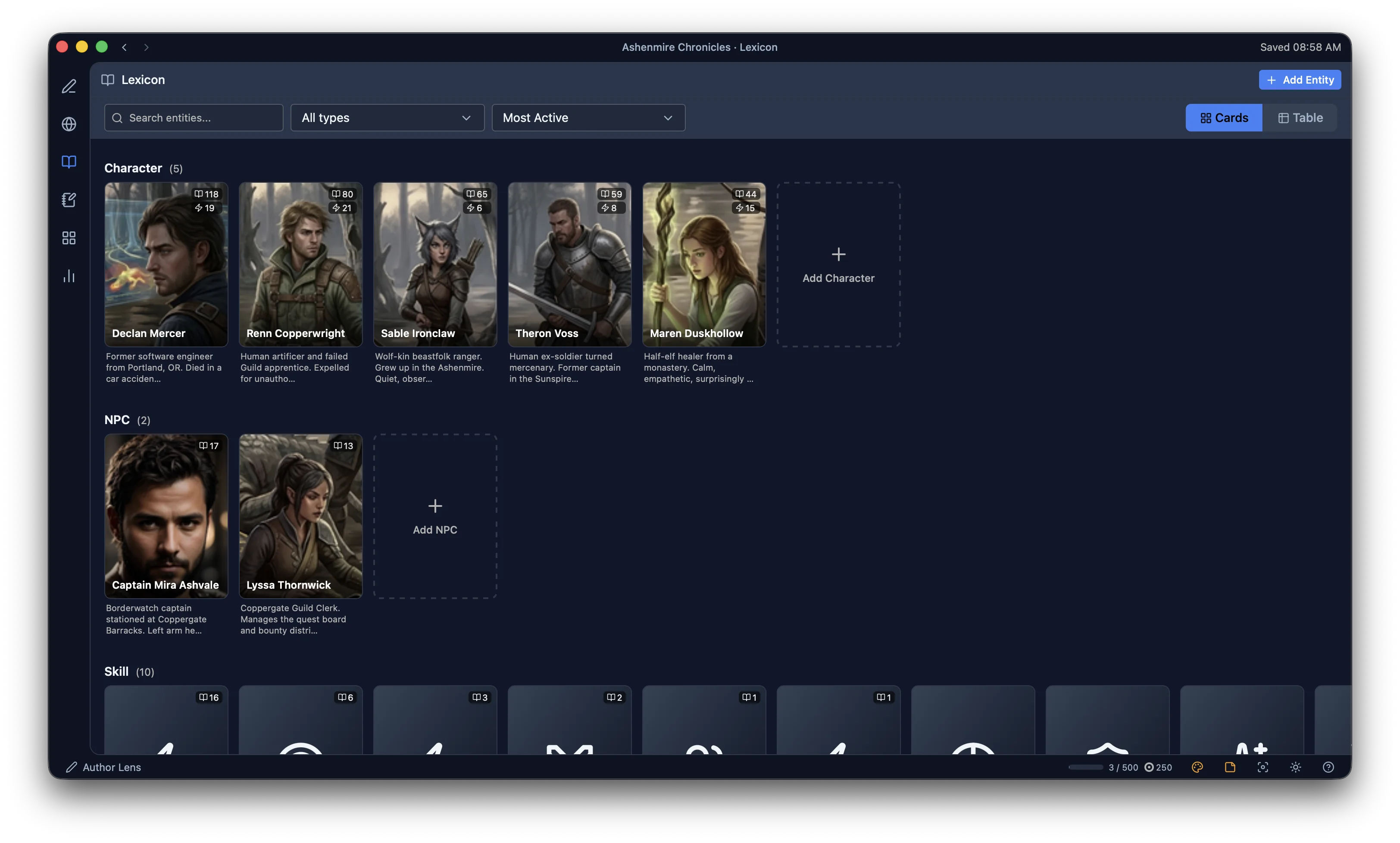The image size is (1400, 843).
Task: Open the help question-mark icon
Action: coord(1328,767)
